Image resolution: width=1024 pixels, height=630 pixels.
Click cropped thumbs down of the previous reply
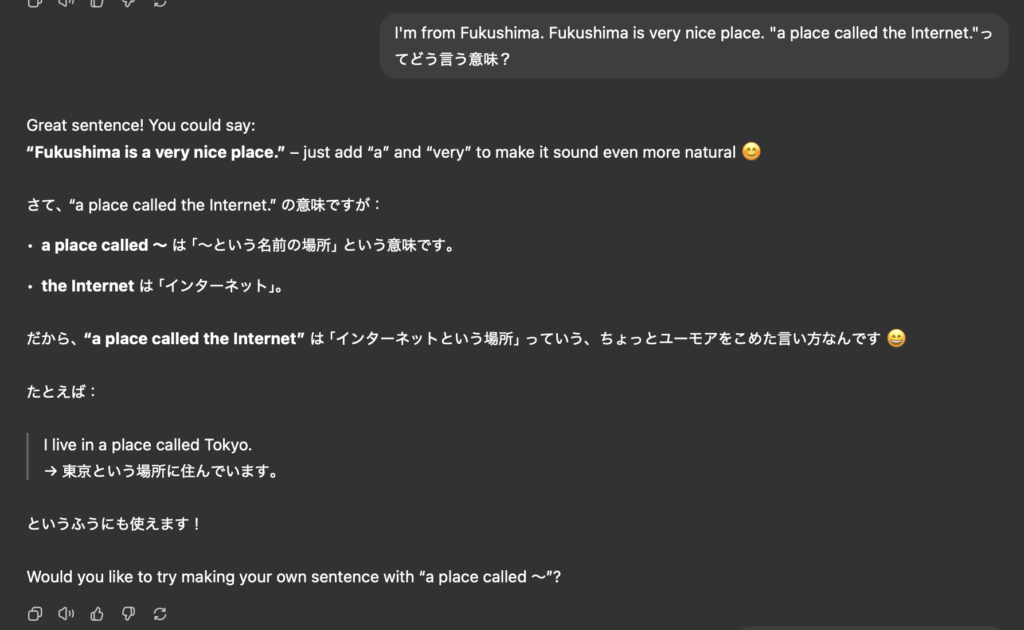(129, 3)
